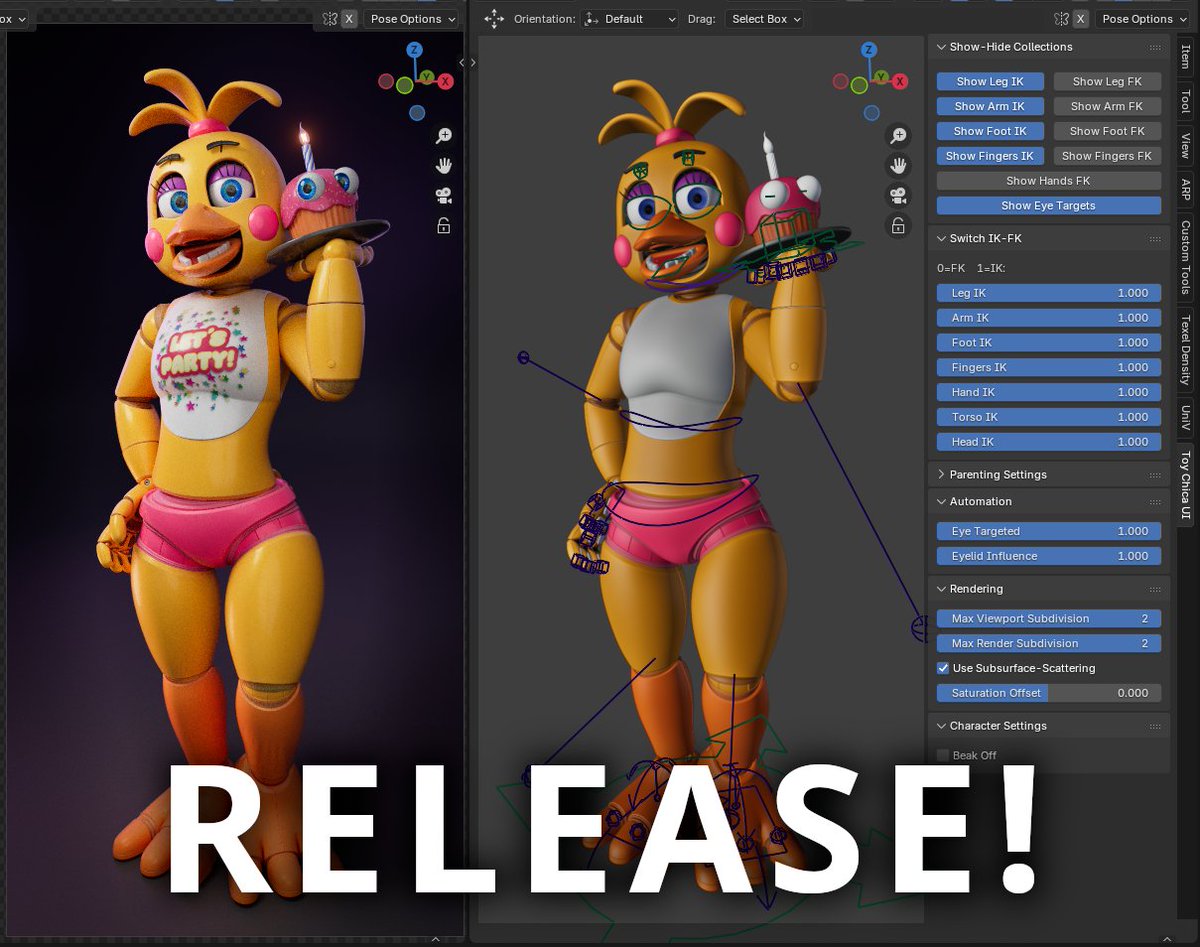Click X-mirror butterfly icon in right viewport header
This screenshot has width=1200, height=947.
click(1062, 19)
